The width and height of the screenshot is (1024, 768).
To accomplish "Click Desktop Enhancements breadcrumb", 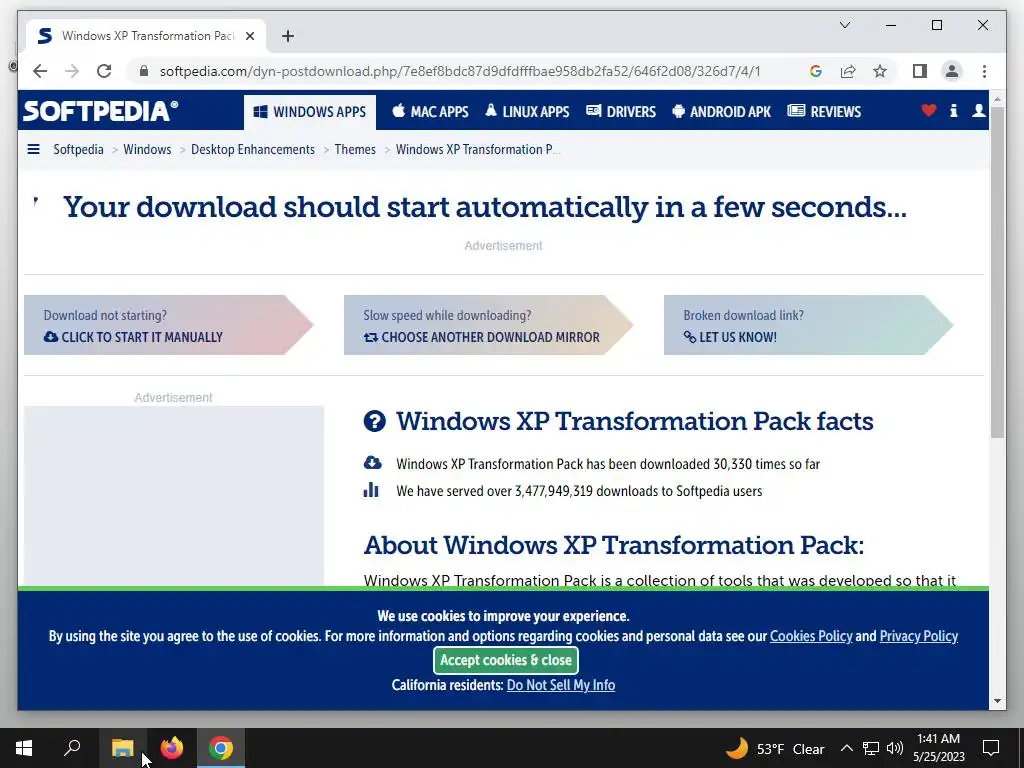I will pos(253,149).
